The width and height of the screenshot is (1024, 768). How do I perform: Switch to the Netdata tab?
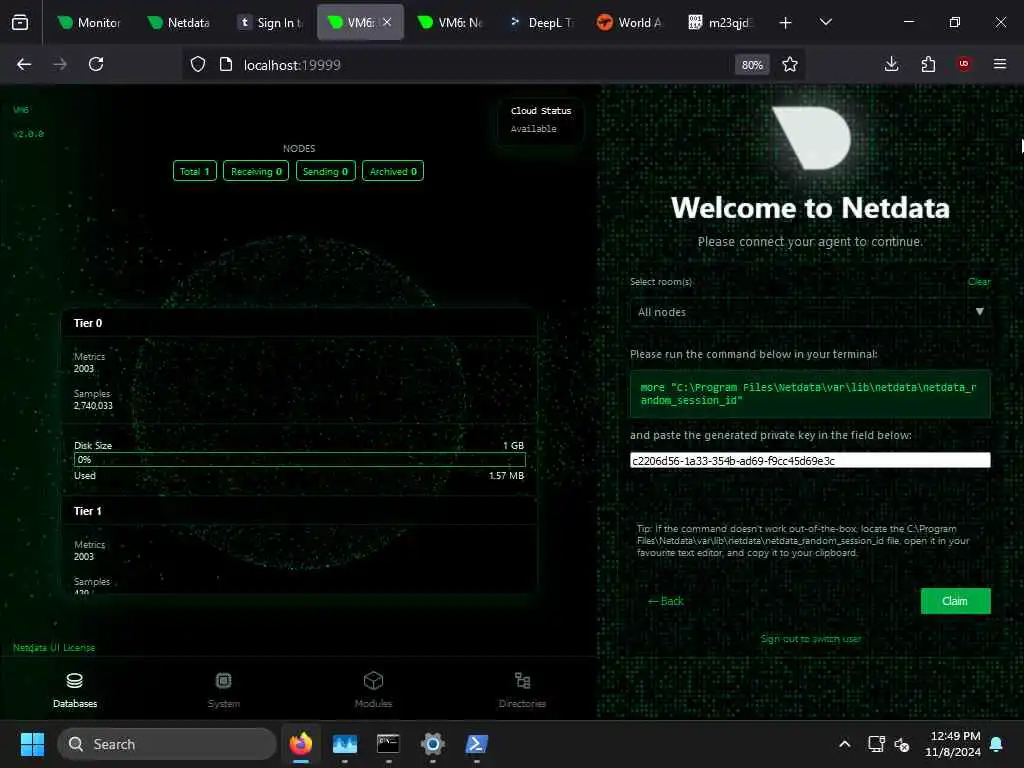pos(178,23)
